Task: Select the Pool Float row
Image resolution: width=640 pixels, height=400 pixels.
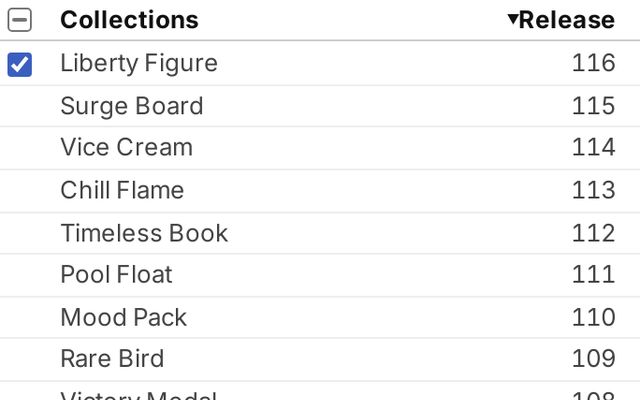Action: coord(320,275)
